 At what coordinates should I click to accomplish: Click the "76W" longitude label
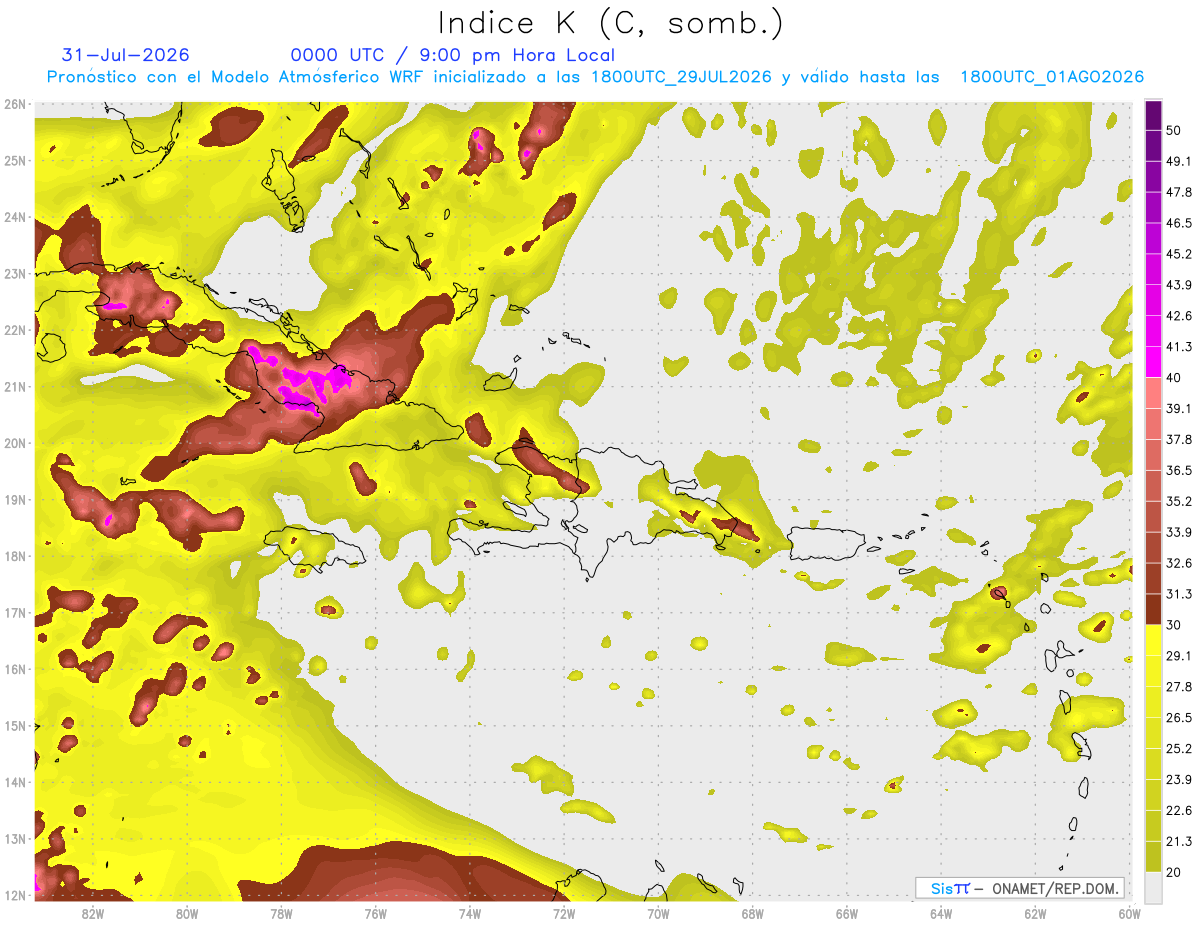[x=375, y=913]
